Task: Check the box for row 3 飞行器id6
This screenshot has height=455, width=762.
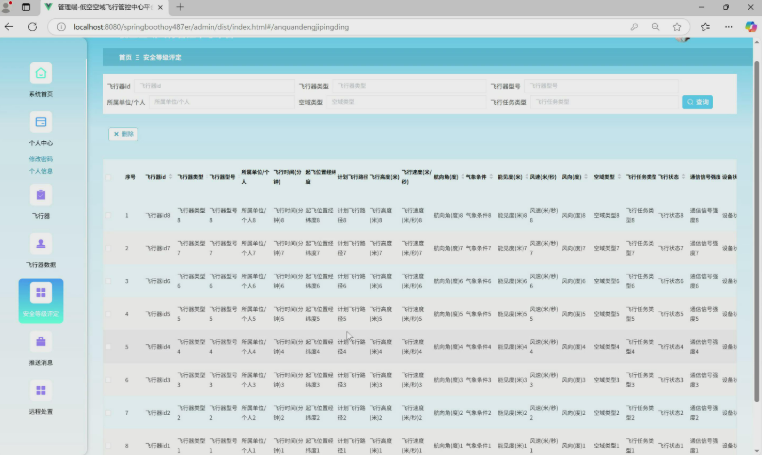Action: pos(108,281)
